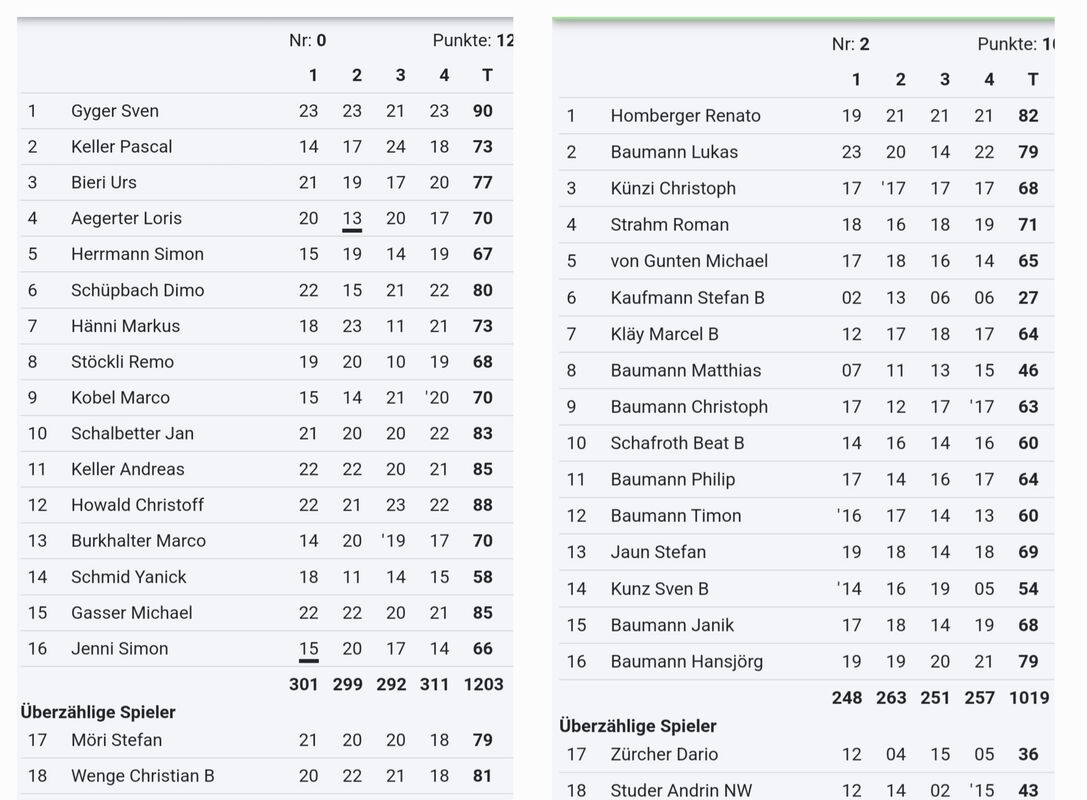Select Homberger Renato in the ranking
The height and width of the screenshot is (800, 1087).
pyautogui.click(x=685, y=116)
